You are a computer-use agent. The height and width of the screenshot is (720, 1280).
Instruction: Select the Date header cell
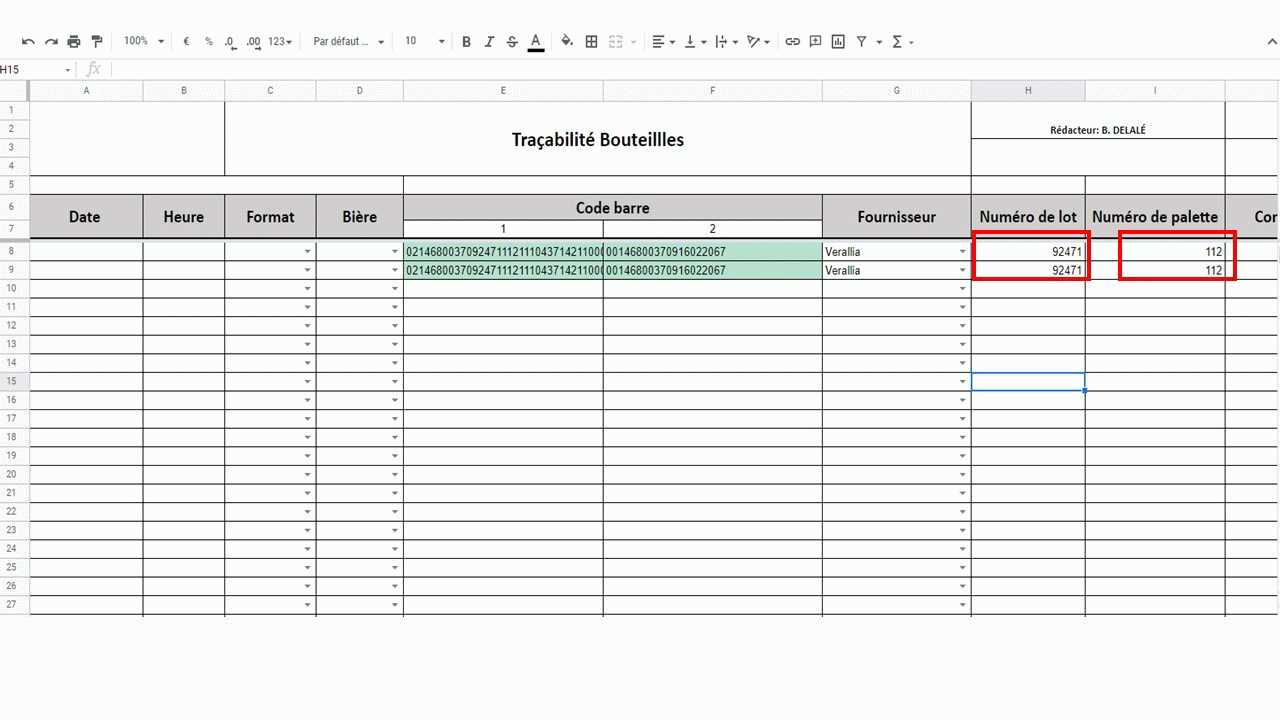pyautogui.click(x=86, y=217)
